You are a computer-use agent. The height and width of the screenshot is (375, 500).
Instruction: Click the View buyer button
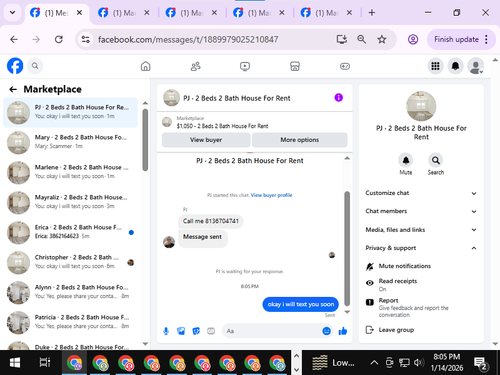coord(206,140)
